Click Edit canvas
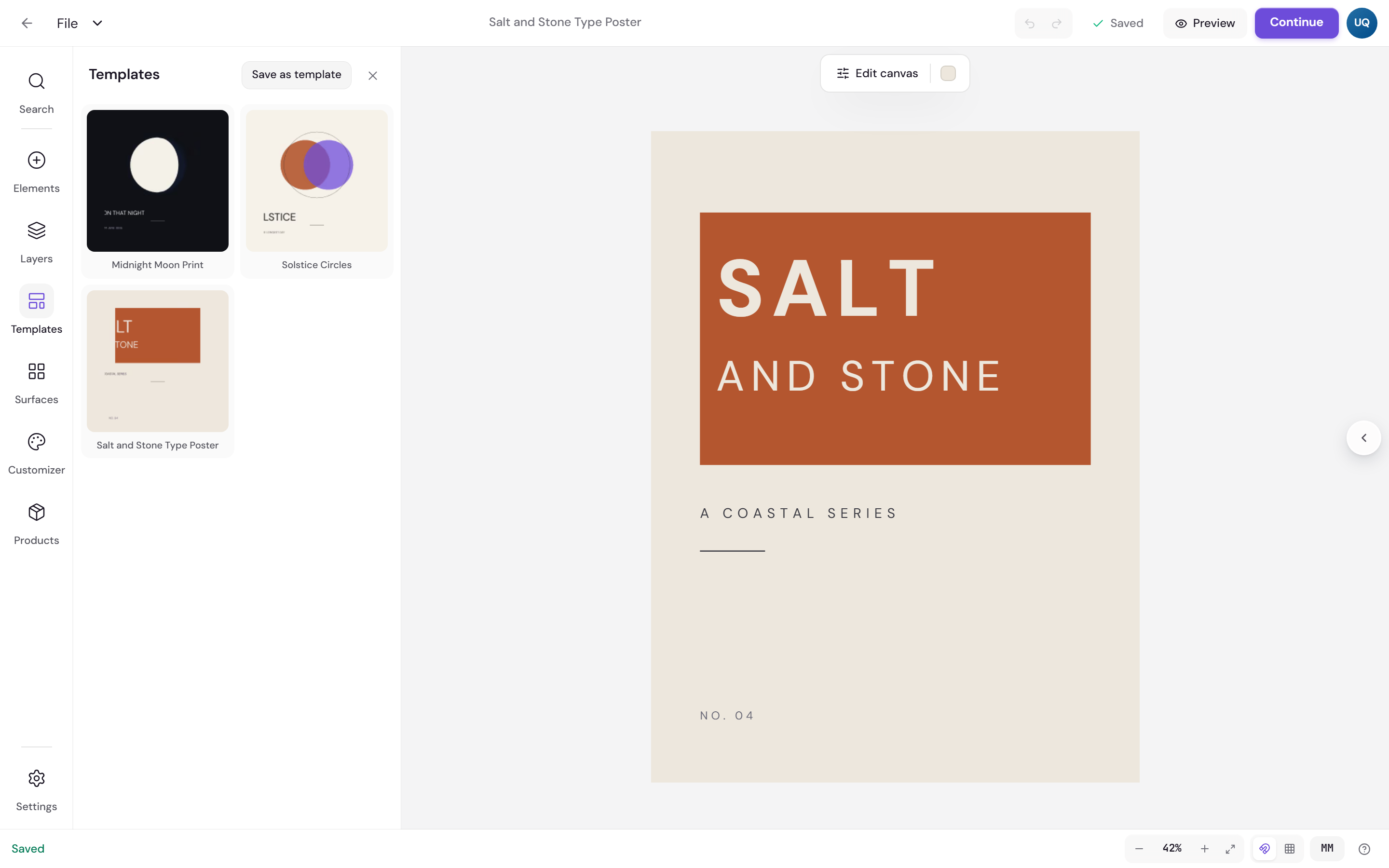The height and width of the screenshot is (868, 1389). point(877,73)
